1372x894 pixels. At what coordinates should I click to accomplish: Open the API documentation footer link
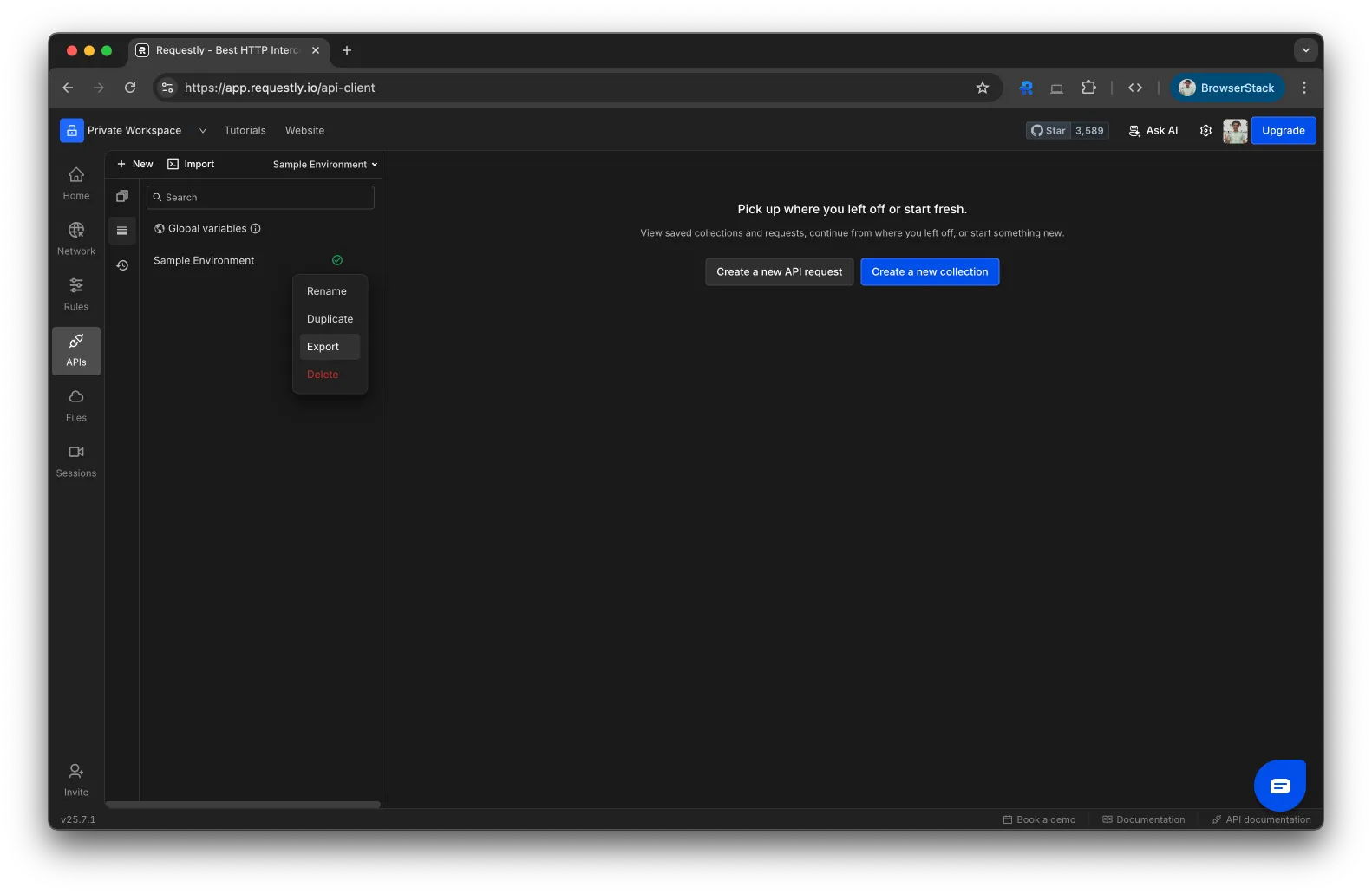click(1261, 819)
